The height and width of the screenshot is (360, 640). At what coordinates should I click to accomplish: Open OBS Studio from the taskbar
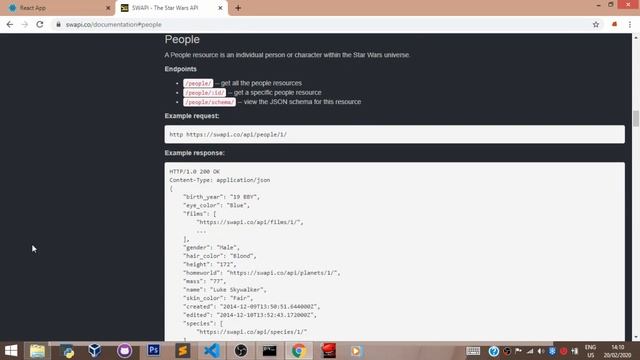point(241,351)
